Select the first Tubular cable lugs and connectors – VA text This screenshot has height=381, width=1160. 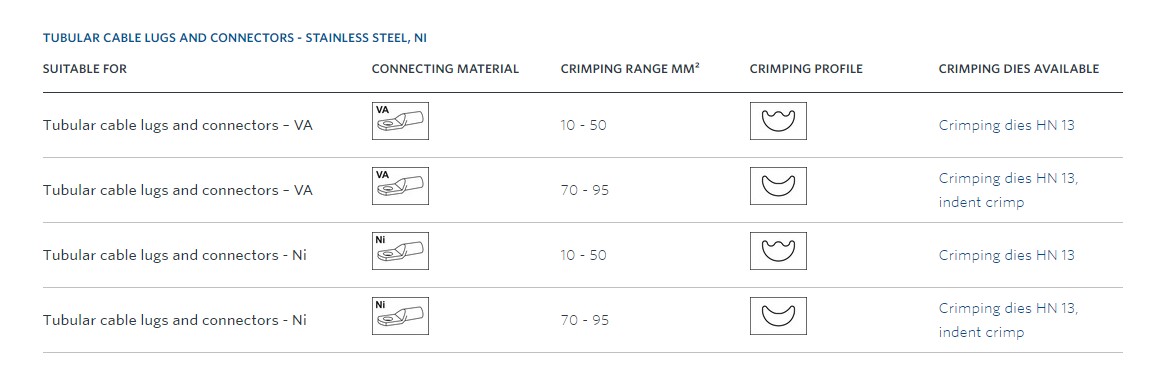point(178,125)
